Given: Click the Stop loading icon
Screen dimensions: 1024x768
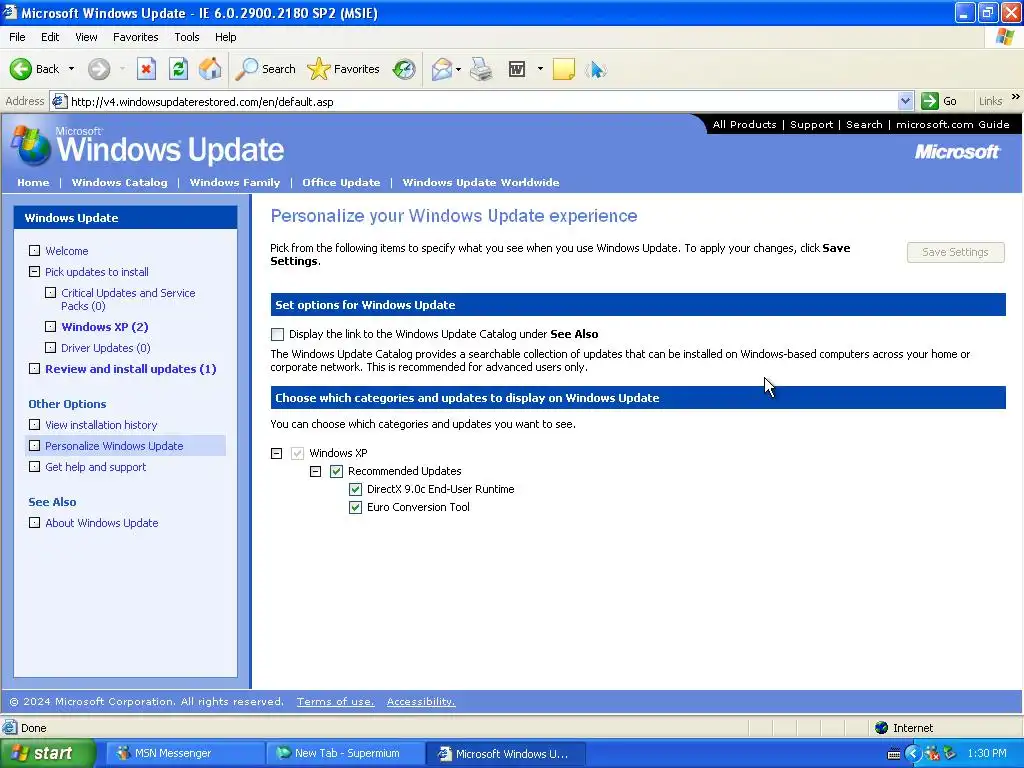Looking at the screenshot, I should coord(146,69).
